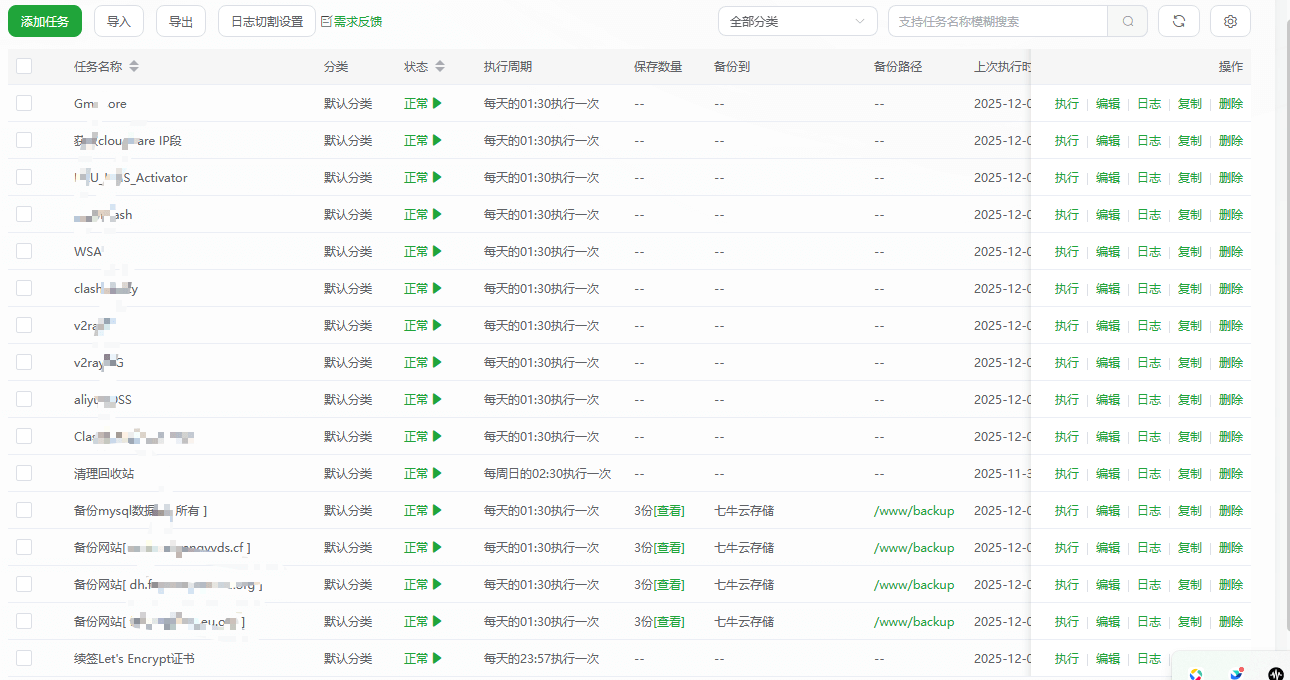
Task: Sort tasks using 状态 column arrows
Action: pos(440,66)
